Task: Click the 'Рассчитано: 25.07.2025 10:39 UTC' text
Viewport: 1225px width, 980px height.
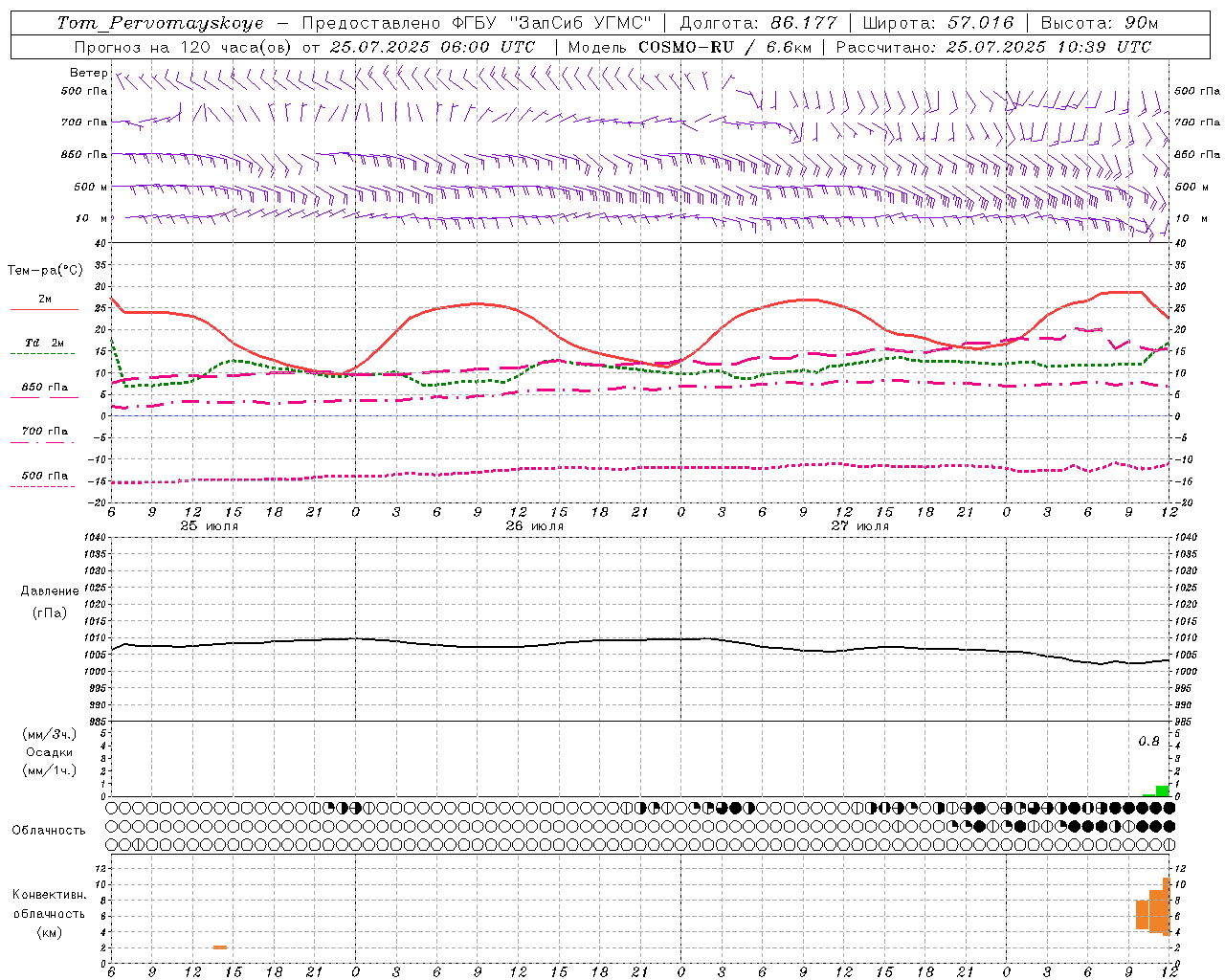Action: click(x=993, y=47)
